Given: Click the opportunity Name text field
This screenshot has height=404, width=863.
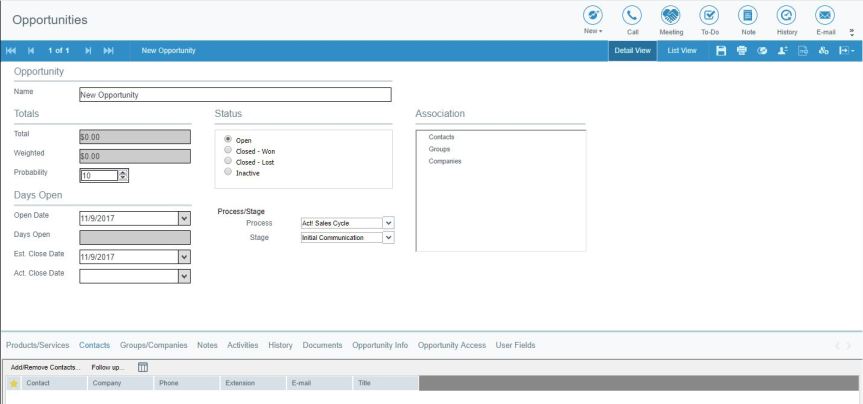Looking at the screenshot, I should [x=234, y=95].
